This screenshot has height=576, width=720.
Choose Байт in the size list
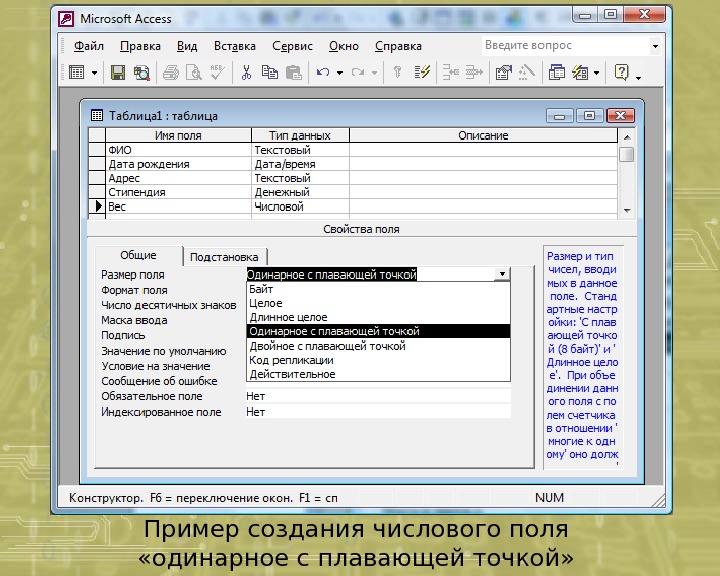point(378,289)
